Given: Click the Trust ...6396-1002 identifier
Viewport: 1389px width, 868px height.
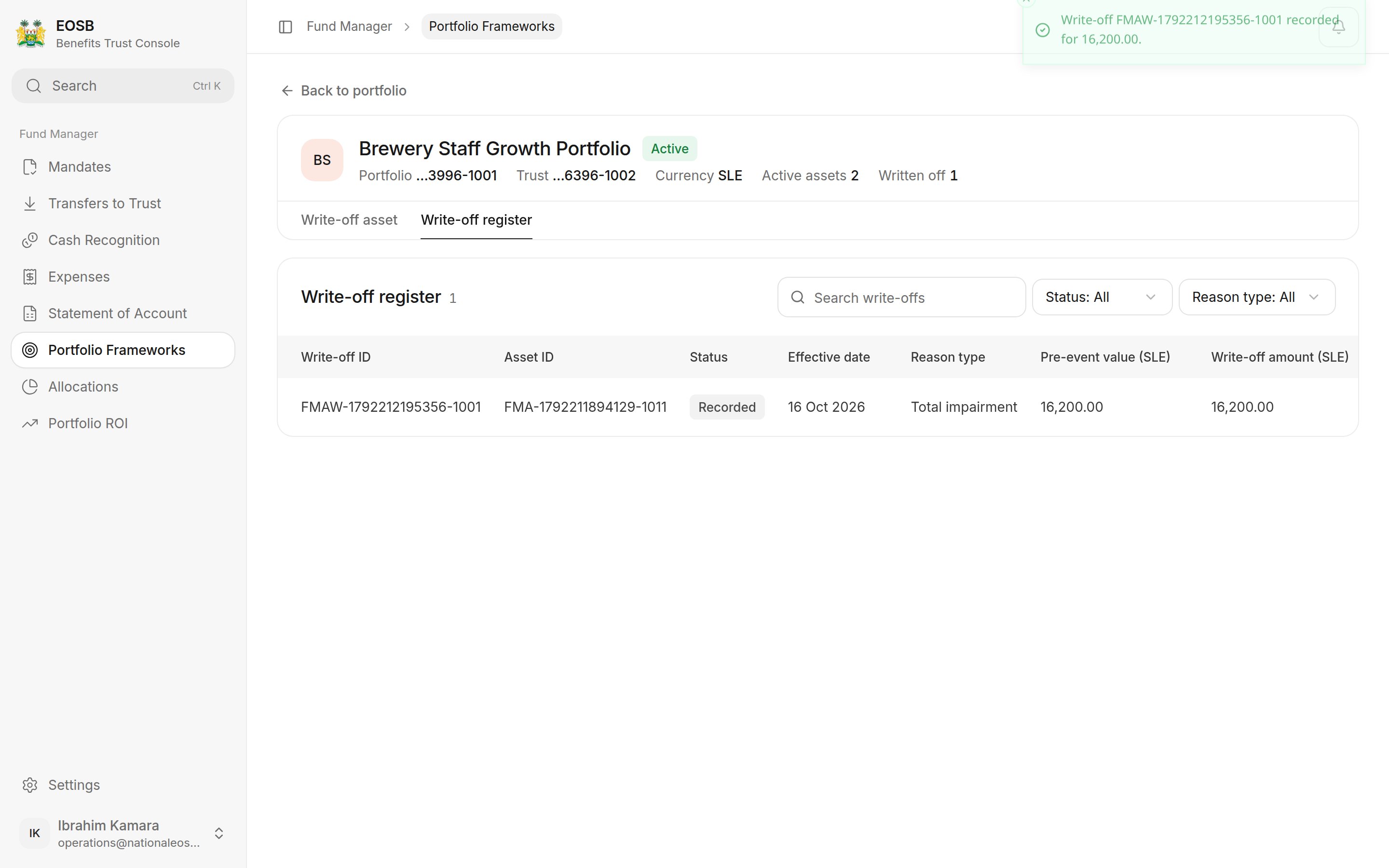Looking at the screenshot, I should (576, 176).
